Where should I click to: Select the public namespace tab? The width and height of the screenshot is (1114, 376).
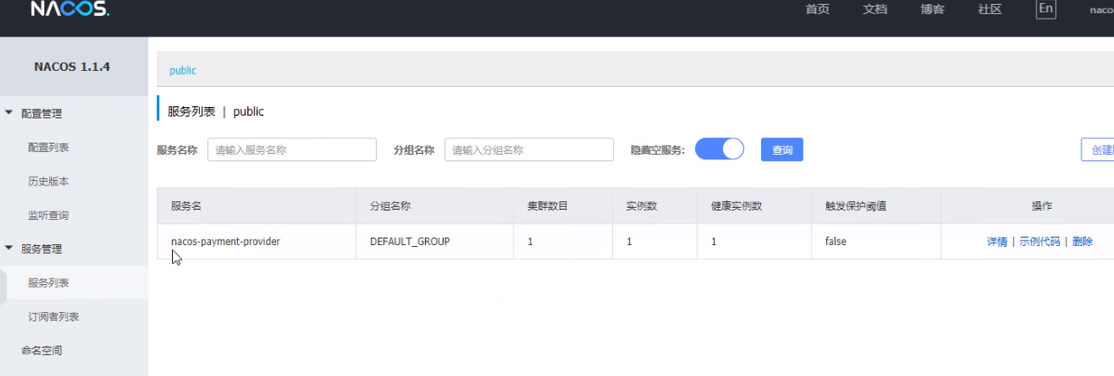coord(183,71)
